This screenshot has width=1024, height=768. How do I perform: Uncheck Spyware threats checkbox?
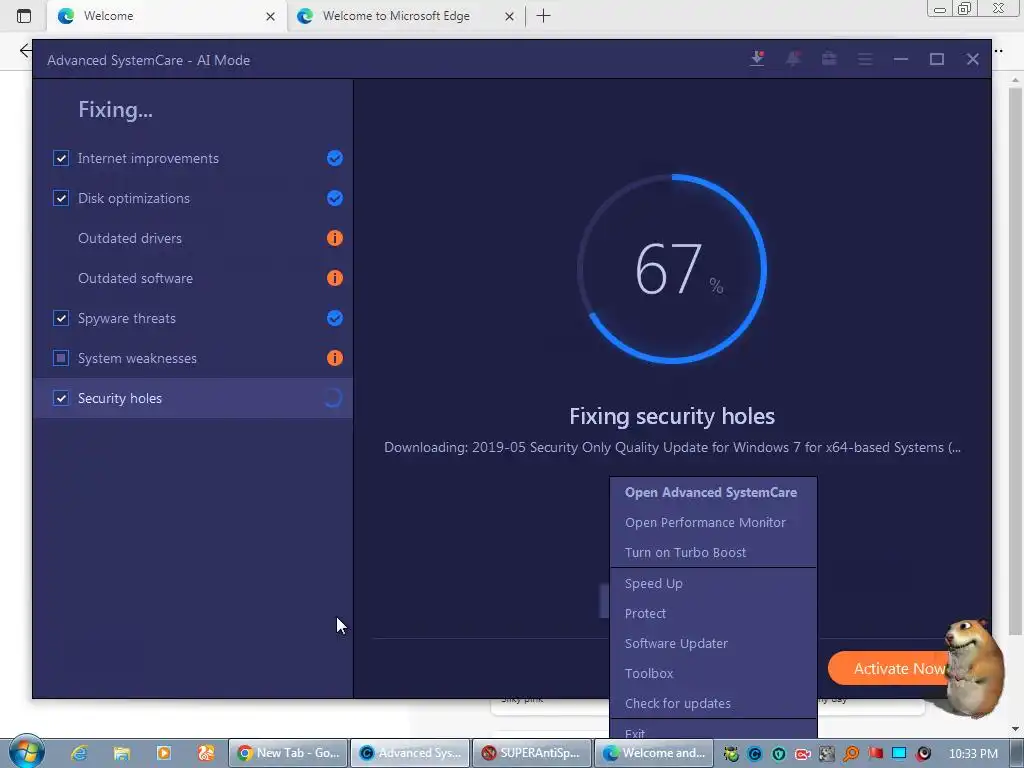tap(61, 318)
